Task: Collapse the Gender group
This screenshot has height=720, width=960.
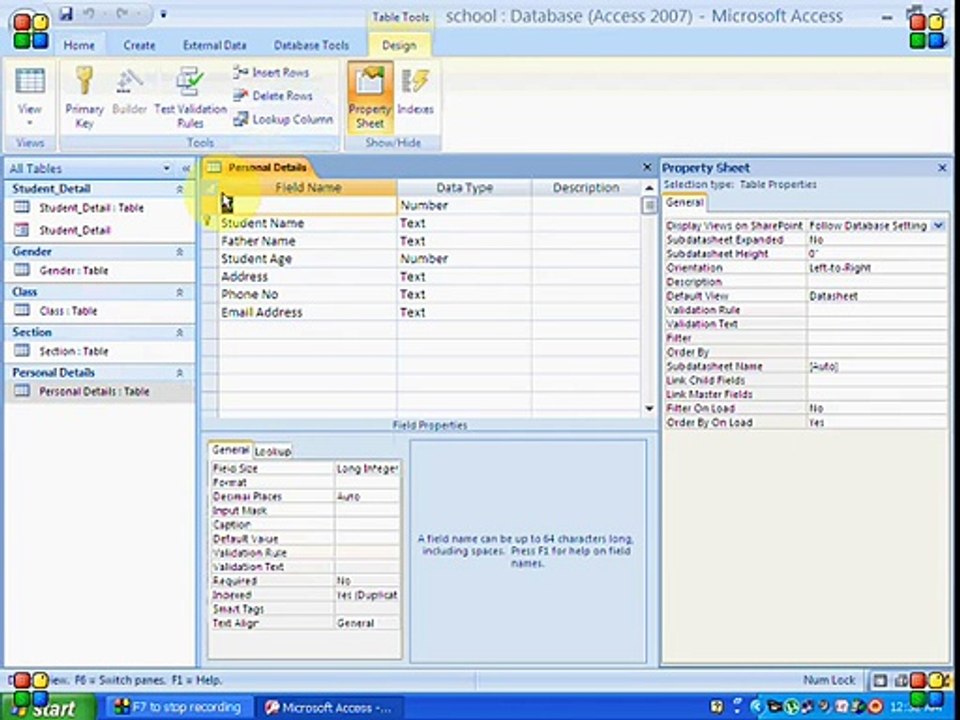Action: click(x=179, y=252)
